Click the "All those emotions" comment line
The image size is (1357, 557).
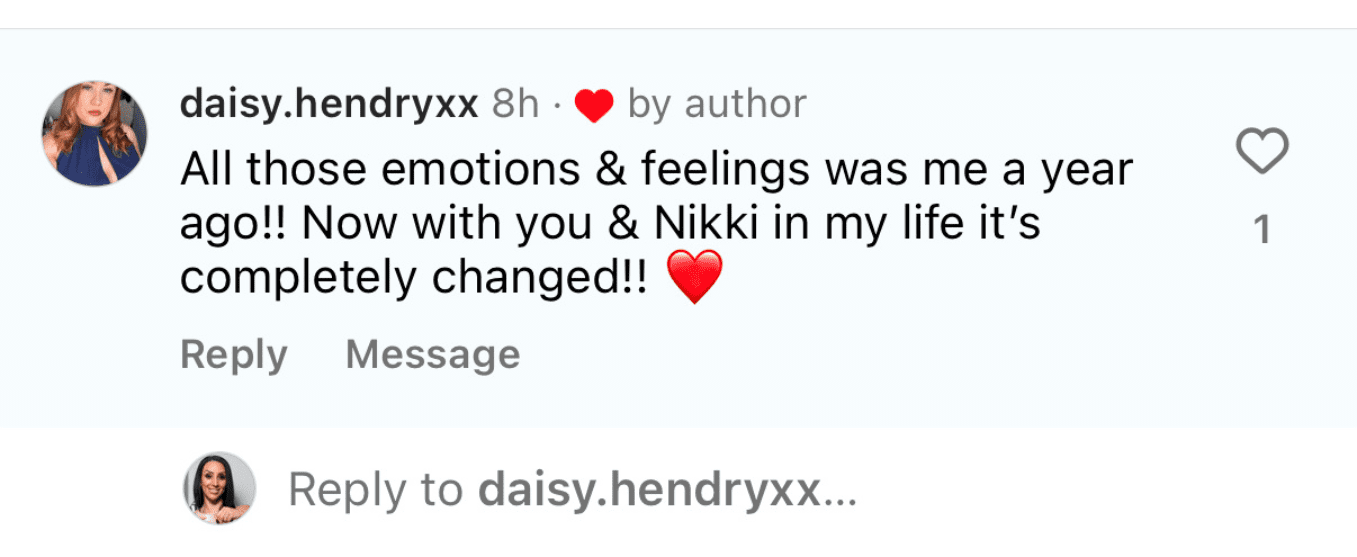pyautogui.click(x=655, y=170)
